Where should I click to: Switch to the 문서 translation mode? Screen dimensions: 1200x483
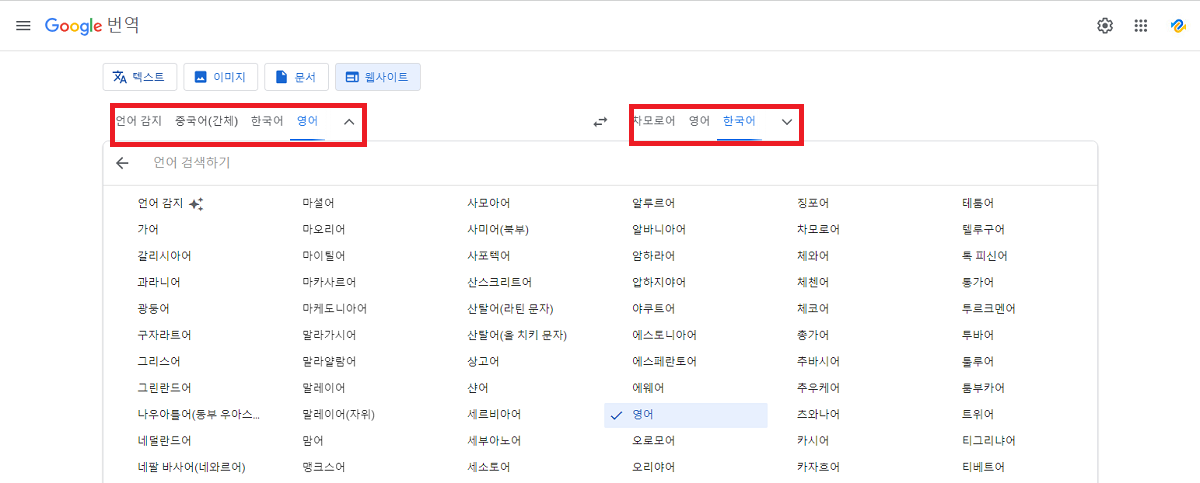pos(296,77)
